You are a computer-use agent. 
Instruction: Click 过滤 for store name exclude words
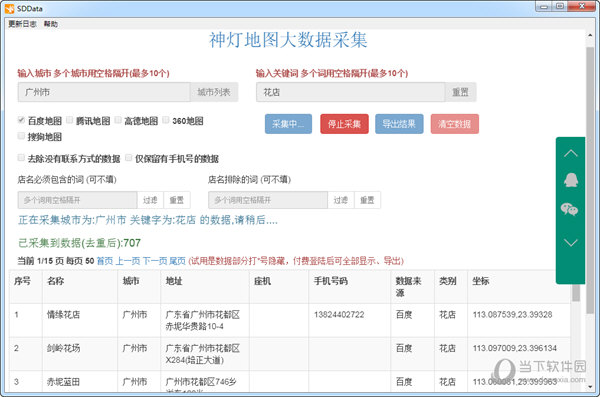pyautogui.click(x=341, y=200)
